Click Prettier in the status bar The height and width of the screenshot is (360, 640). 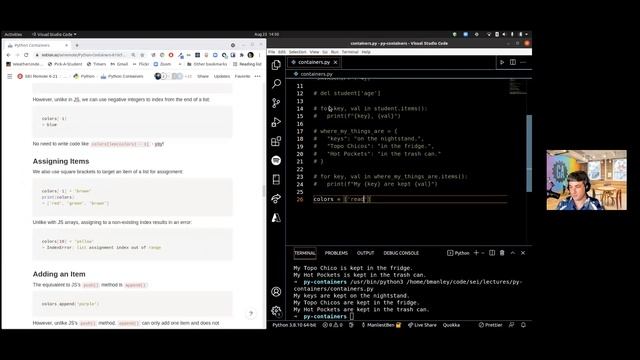(x=490, y=325)
